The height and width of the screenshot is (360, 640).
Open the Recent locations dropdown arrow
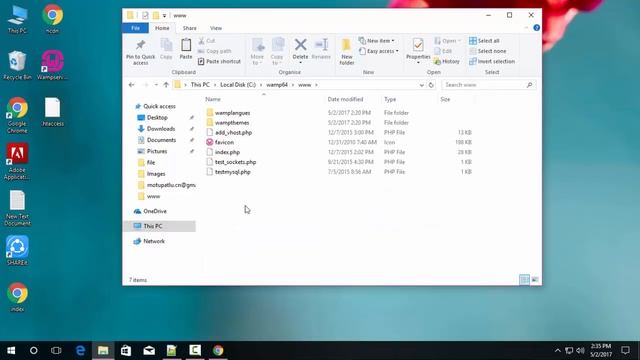156,85
